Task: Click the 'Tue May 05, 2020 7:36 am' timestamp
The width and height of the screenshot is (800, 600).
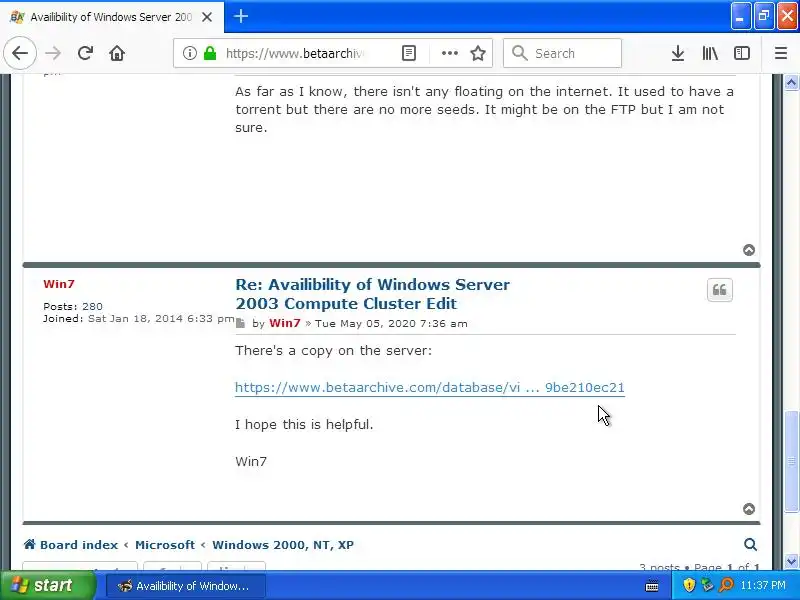Action: [x=391, y=323]
